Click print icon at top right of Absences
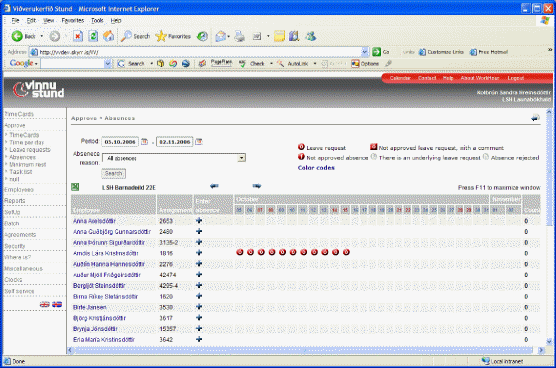Image resolution: width=556 pixels, height=368 pixels. coord(535,118)
